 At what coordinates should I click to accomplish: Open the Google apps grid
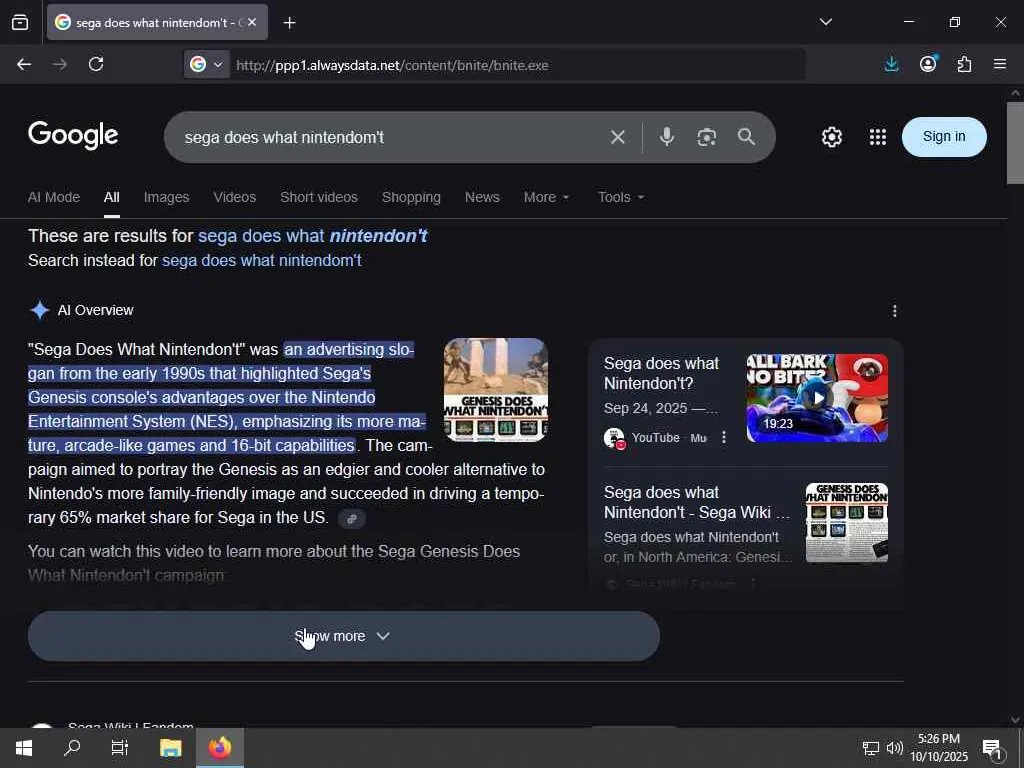pos(878,137)
